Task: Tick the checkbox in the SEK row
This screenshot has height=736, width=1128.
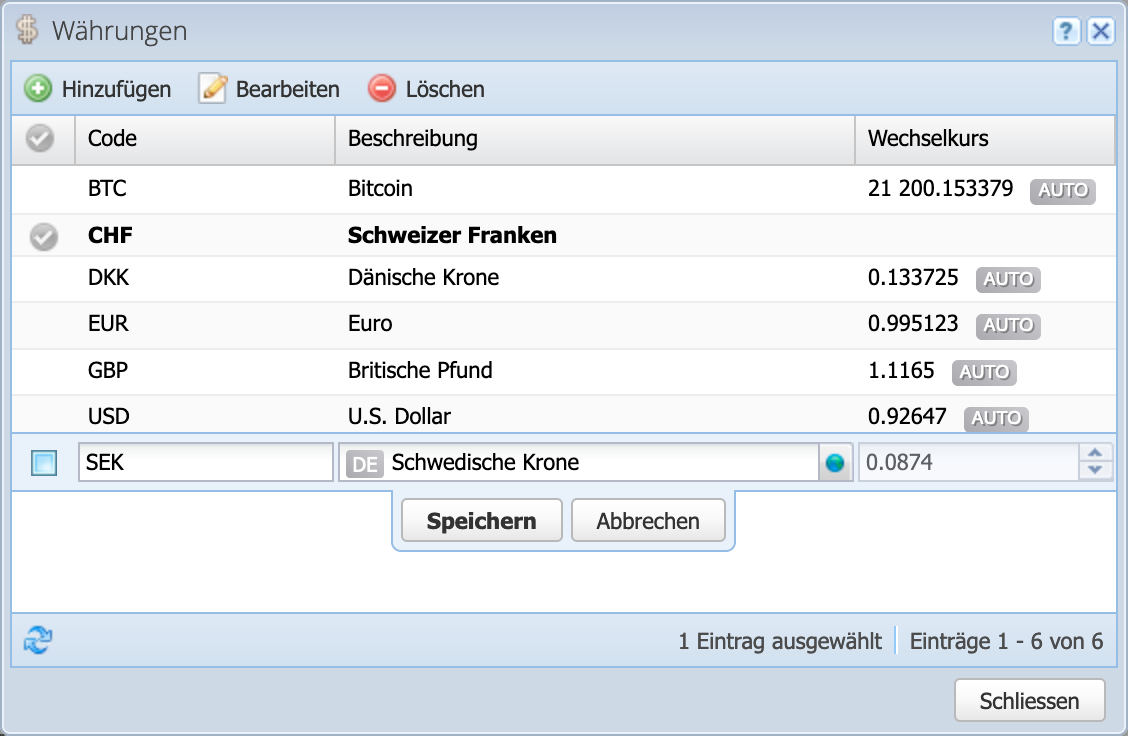Action: (42, 462)
